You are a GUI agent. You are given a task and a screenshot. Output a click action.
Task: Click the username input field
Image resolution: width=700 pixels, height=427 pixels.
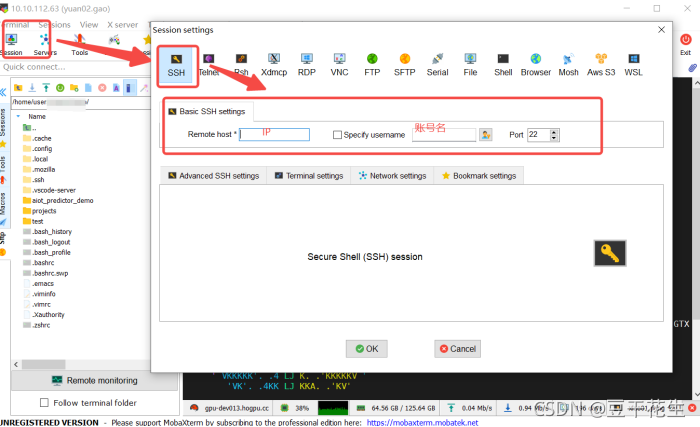pyautogui.click(x=444, y=134)
